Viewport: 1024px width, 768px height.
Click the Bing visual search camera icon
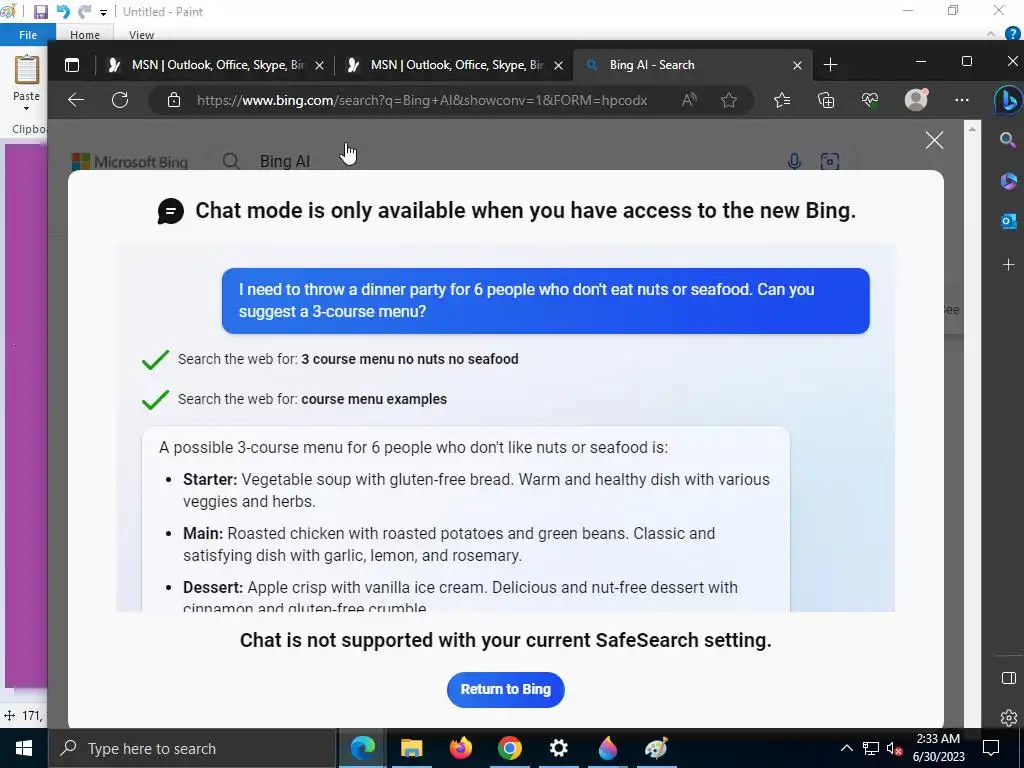[829, 161]
